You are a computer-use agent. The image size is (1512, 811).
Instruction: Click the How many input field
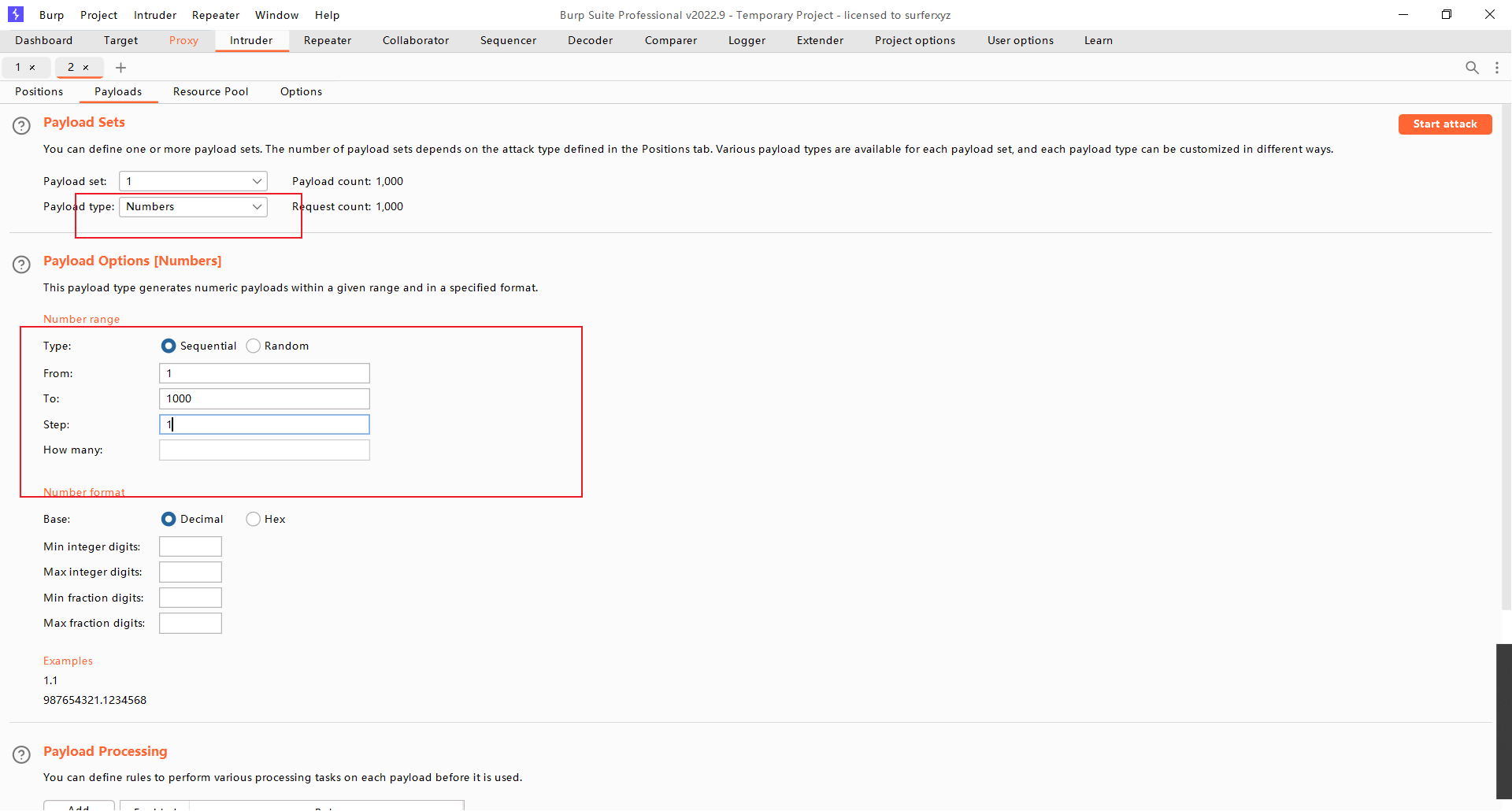[264, 450]
